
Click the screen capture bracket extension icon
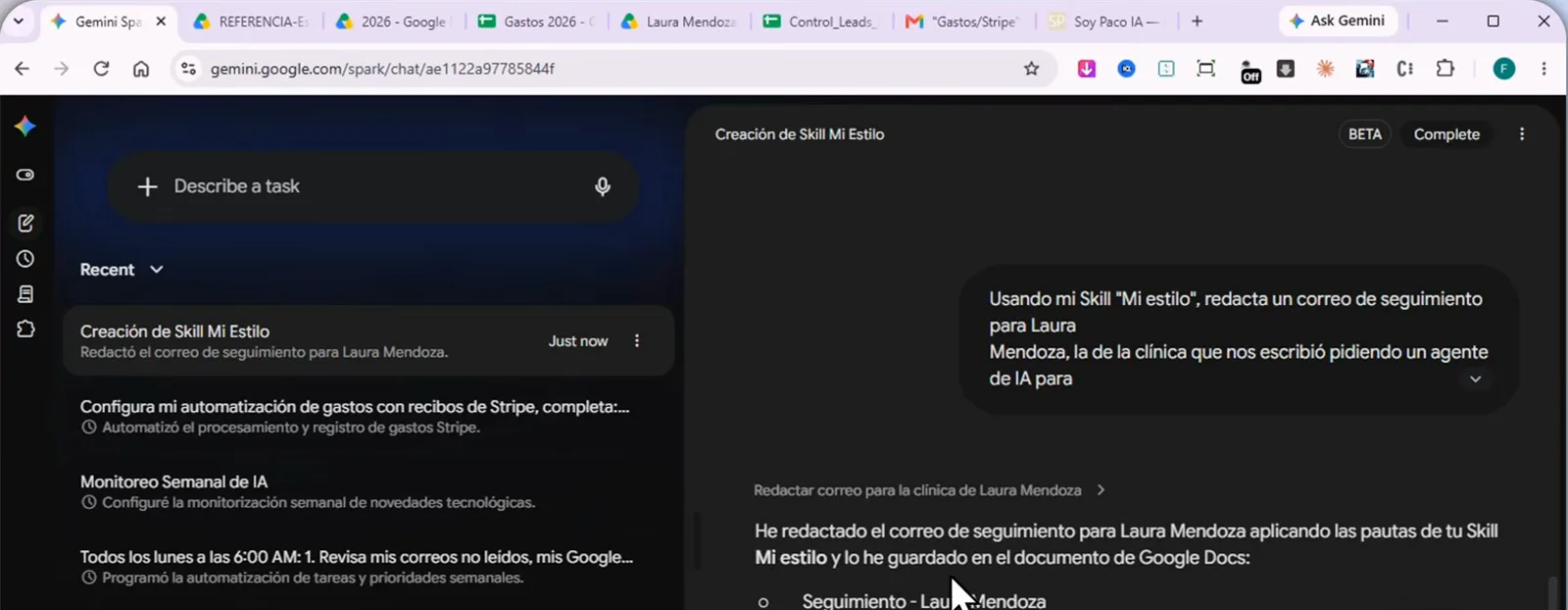(x=1206, y=69)
